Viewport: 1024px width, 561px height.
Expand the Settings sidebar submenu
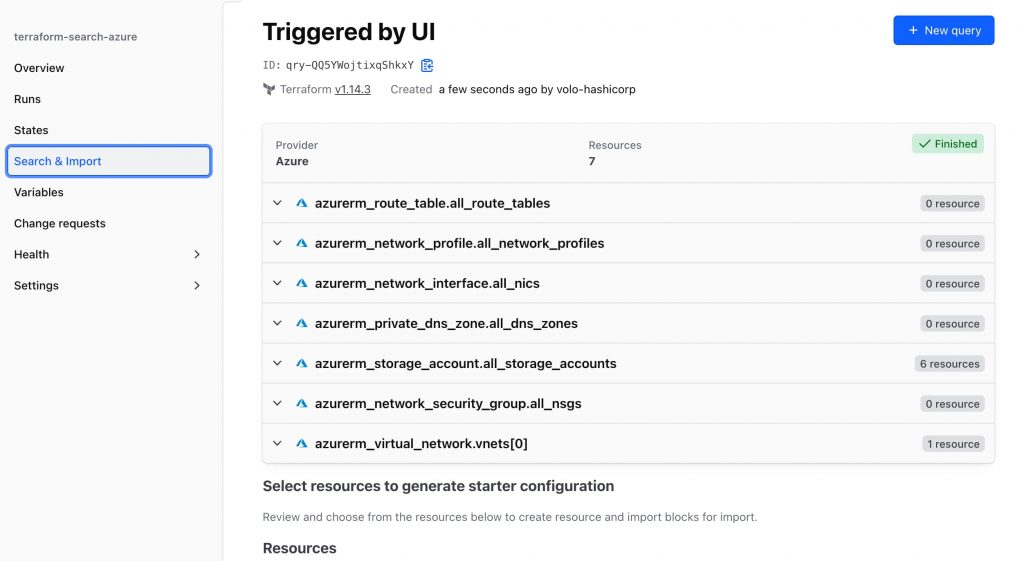pos(196,285)
